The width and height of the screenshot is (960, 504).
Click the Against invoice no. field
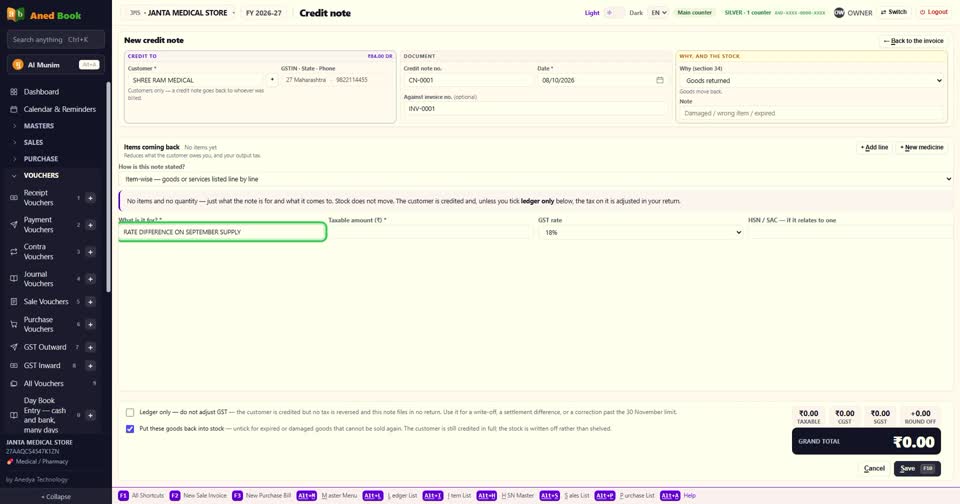point(534,108)
